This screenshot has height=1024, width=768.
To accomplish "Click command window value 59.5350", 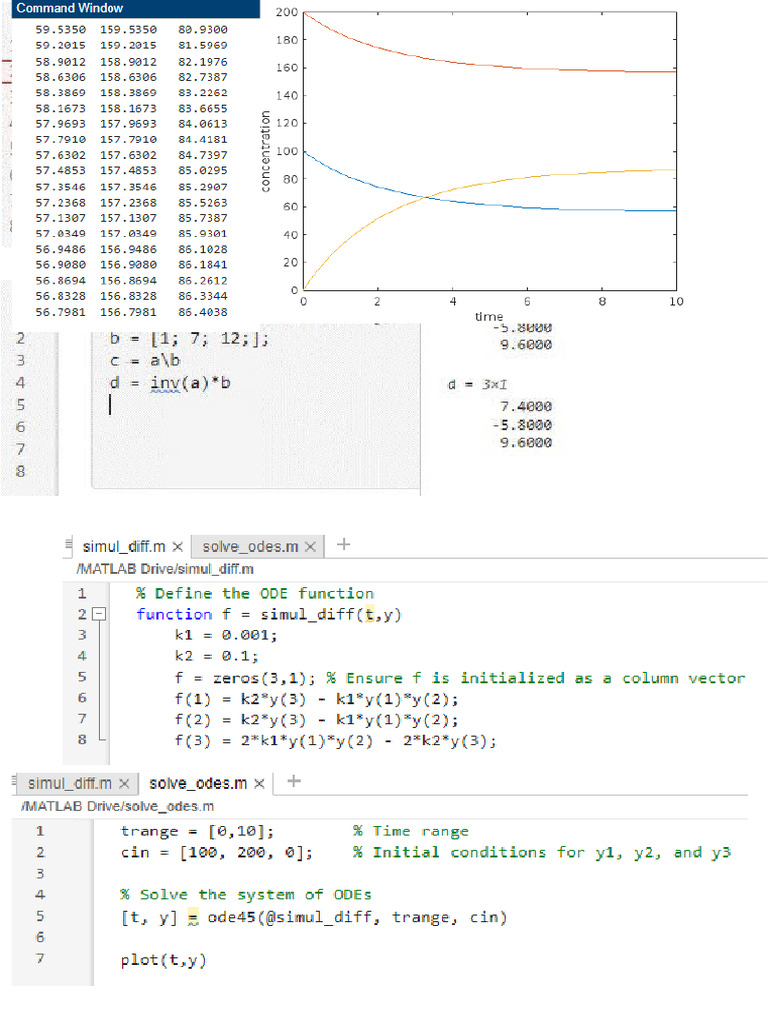I will point(61,29).
